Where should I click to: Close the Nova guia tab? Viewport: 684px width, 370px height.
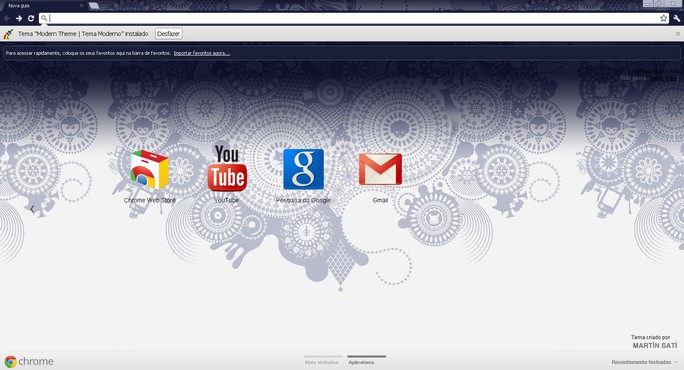pos(82,6)
